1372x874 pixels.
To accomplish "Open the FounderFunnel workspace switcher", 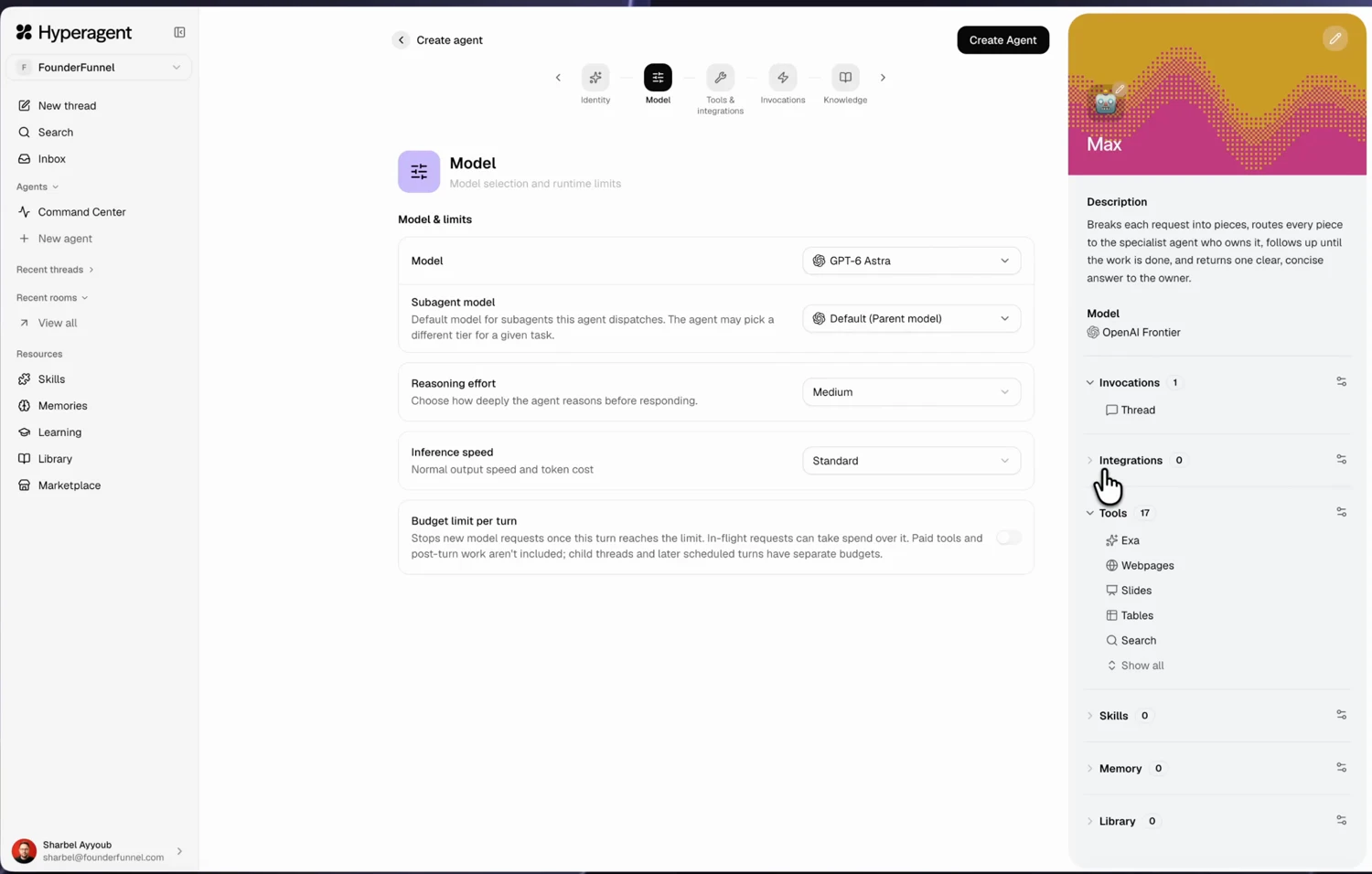I will (x=99, y=68).
